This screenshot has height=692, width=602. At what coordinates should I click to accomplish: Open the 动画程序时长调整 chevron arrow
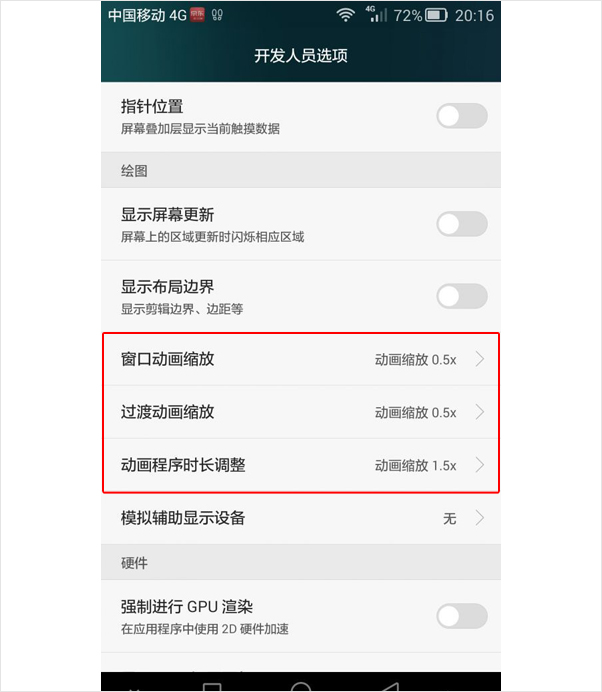[480, 465]
